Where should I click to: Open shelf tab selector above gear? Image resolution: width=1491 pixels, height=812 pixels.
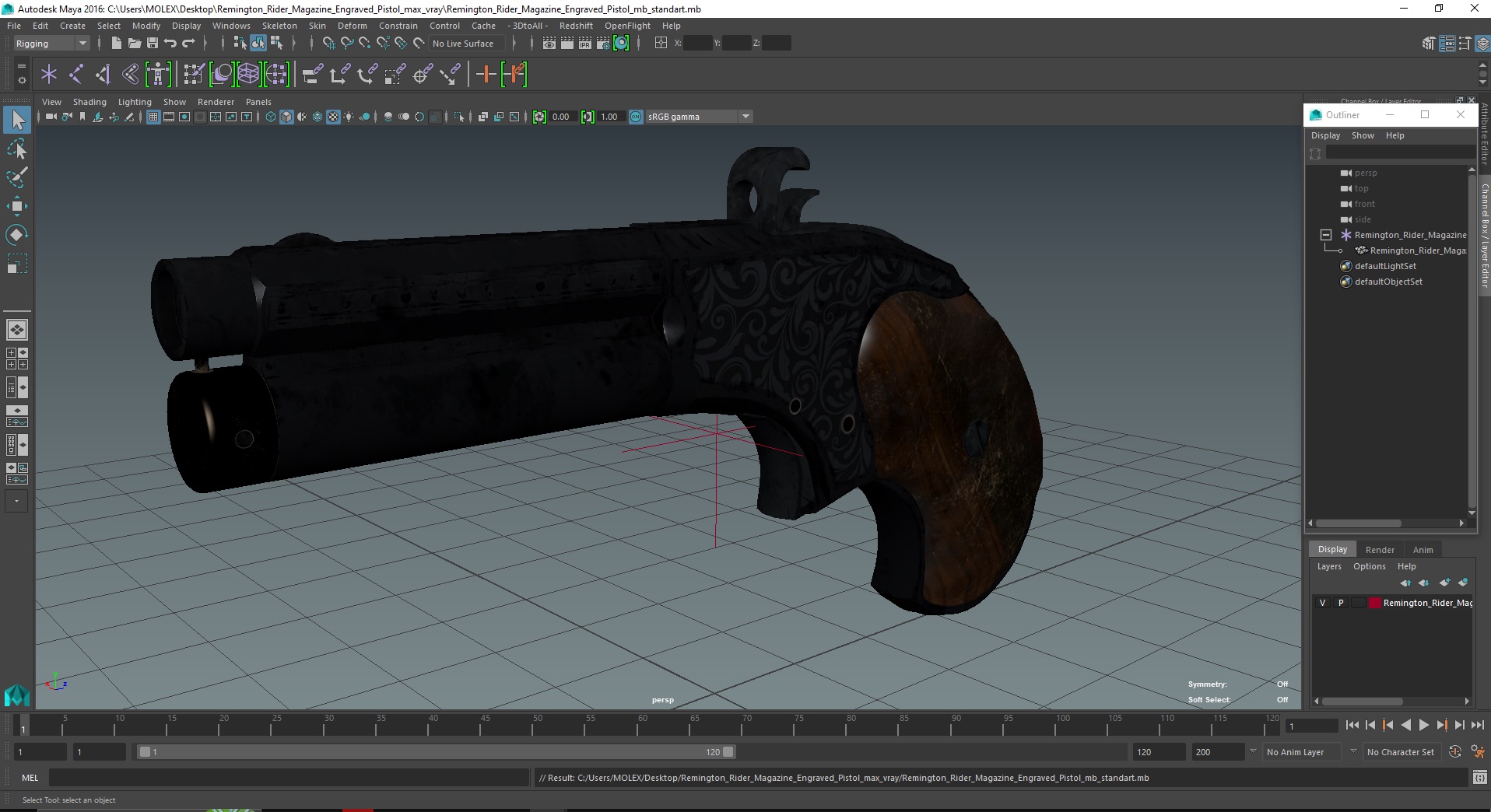(x=21, y=66)
